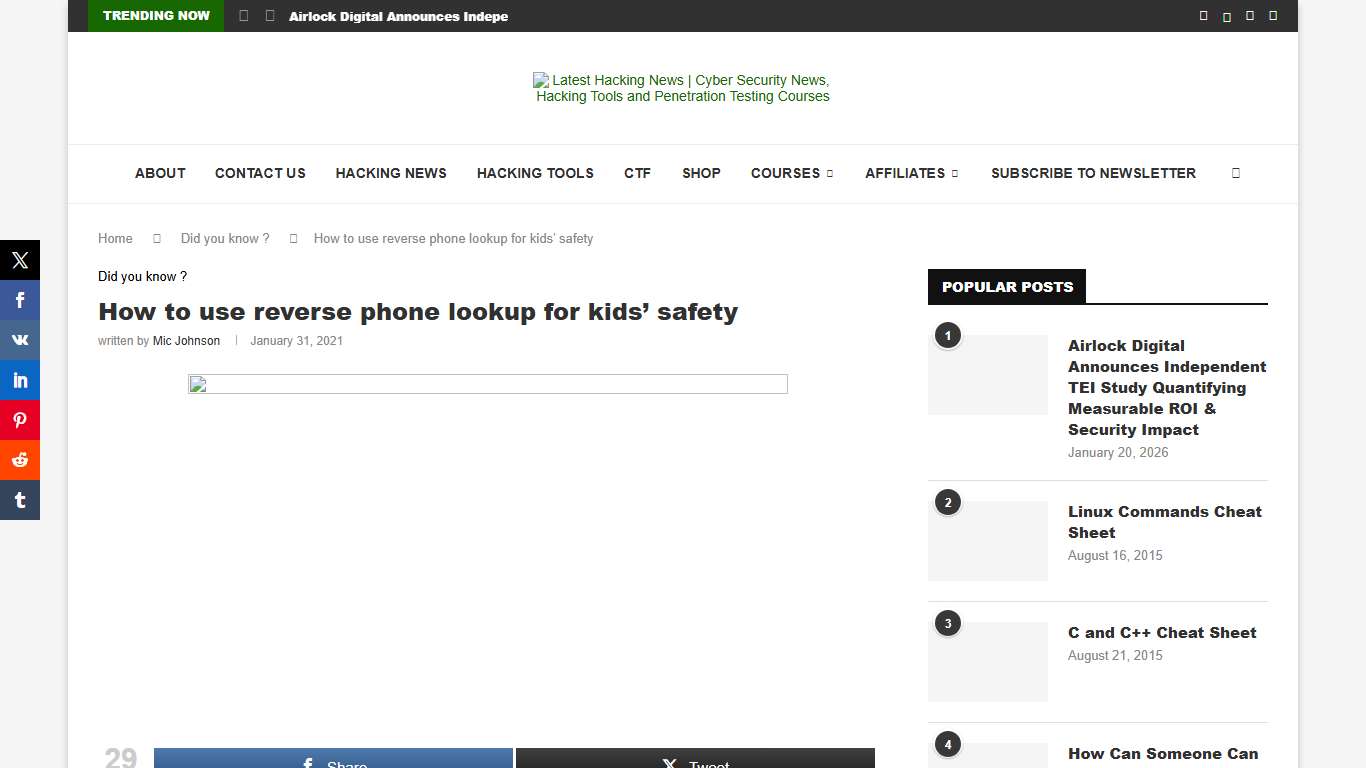The height and width of the screenshot is (768, 1366).
Task: Expand the AFFILIATES dropdown menu
Action: tap(911, 173)
